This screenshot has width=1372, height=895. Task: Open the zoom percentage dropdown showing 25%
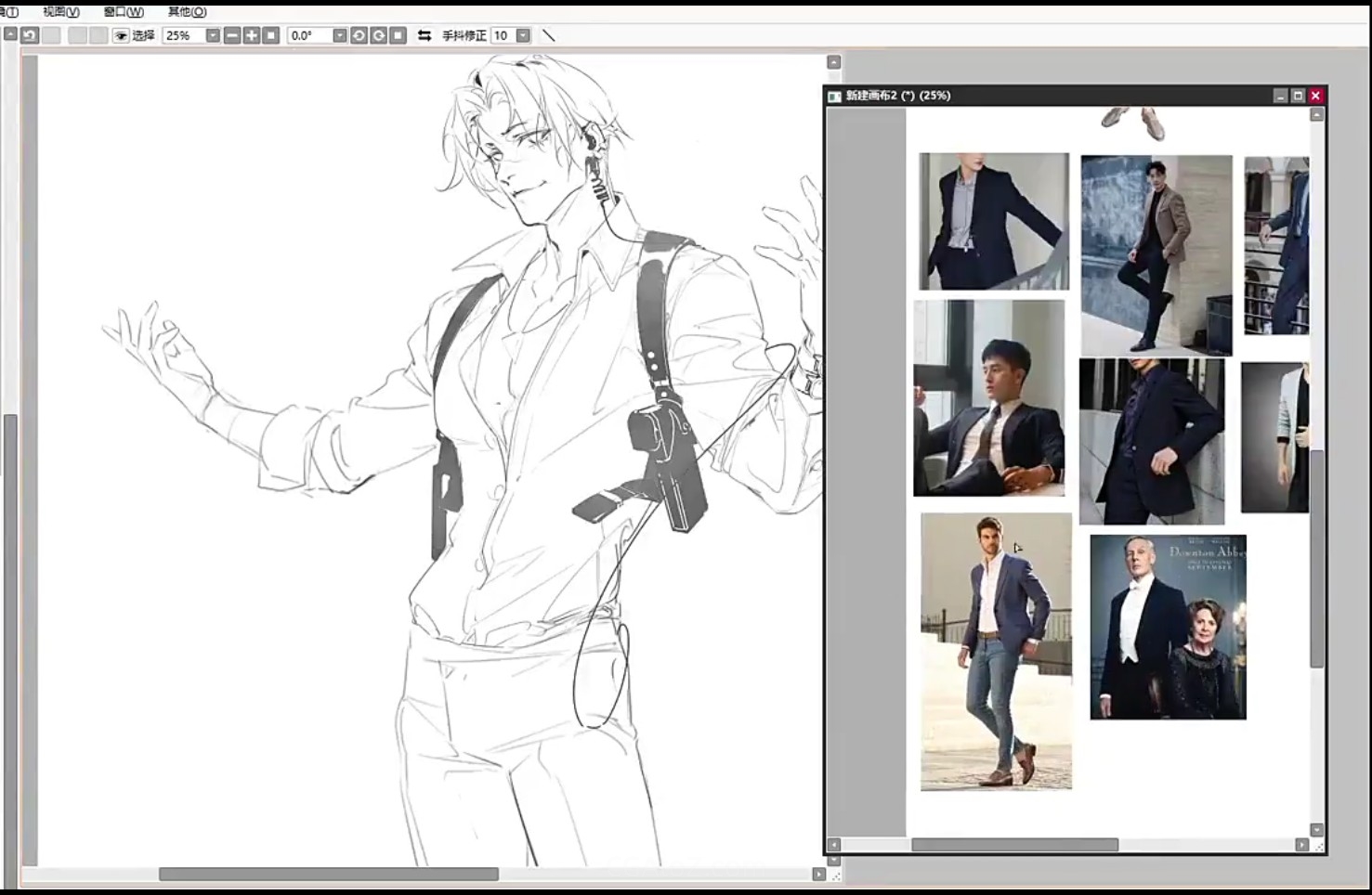213,35
